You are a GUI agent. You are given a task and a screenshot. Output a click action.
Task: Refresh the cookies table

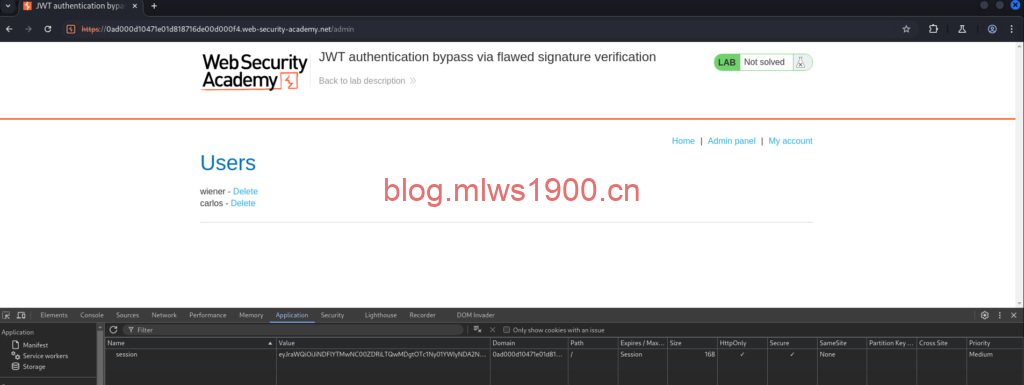[113, 330]
